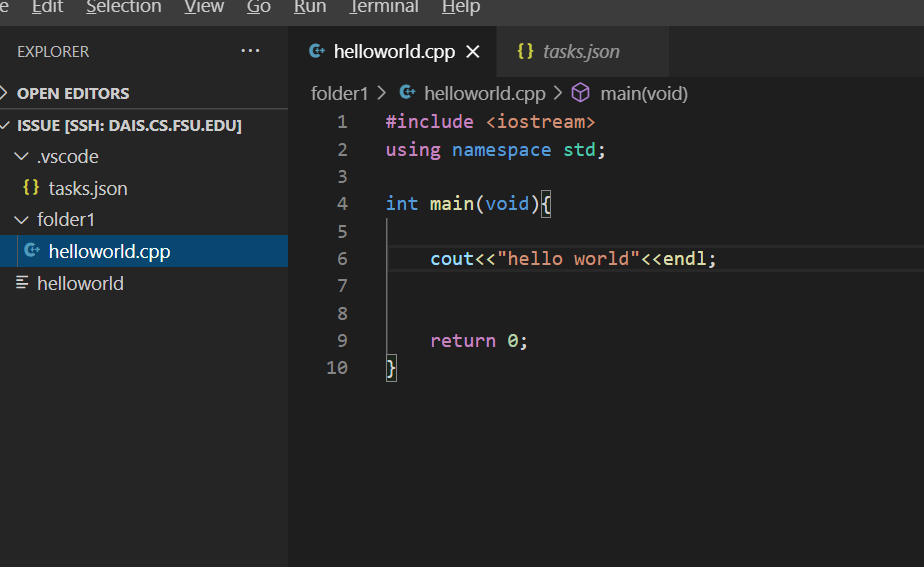
Task: Click the chevron after helloworld.cpp in breadcrumb
Action: pyautogui.click(x=558, y=93)
